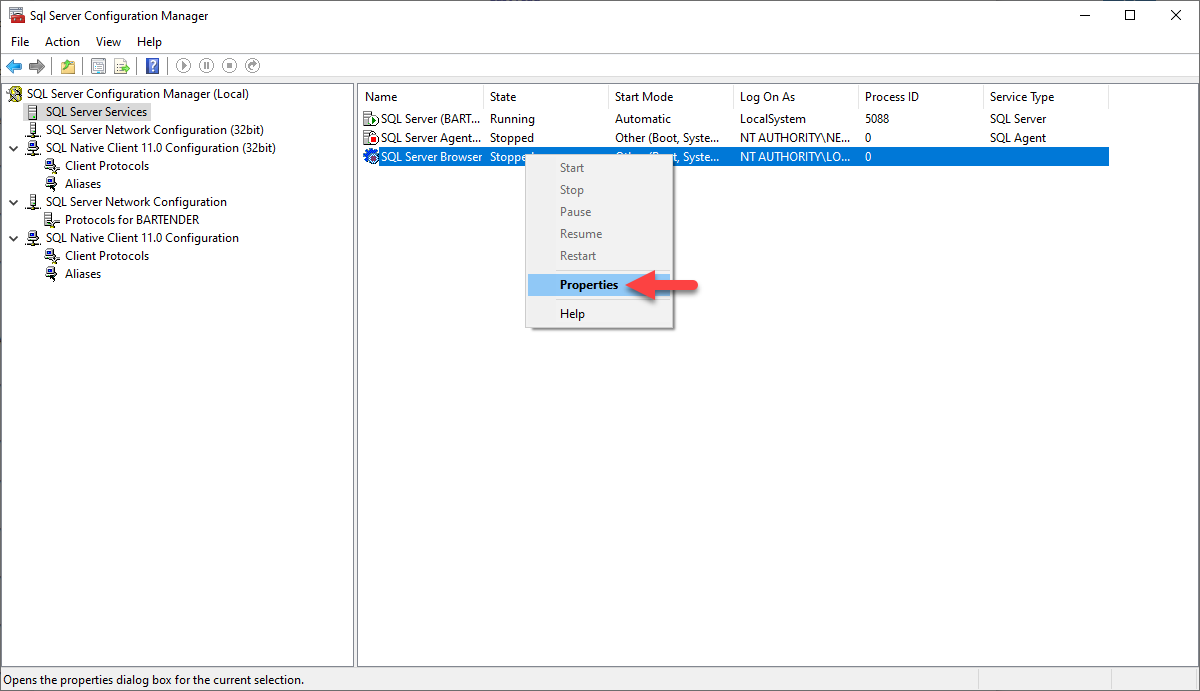Viewport: 1200px width, 691px height.
Task: Click the blue Help question mark icon
Action: pyautogui.click(x=152, y=66)
